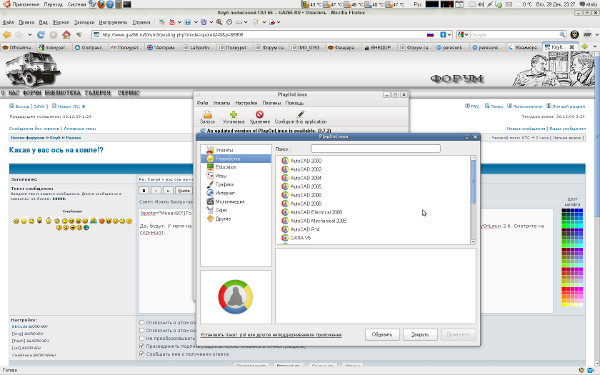Select the Другие category
This screenshot has width=600, height=375.
[x=236, y=219]
